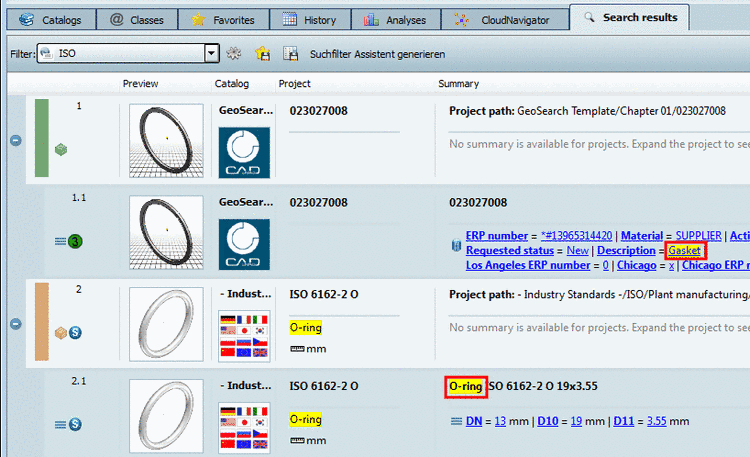The height and width of the screenshot is (457, 750).
Task: Click the green number 3 badge in row 1.1
Action: coord(75,241)
